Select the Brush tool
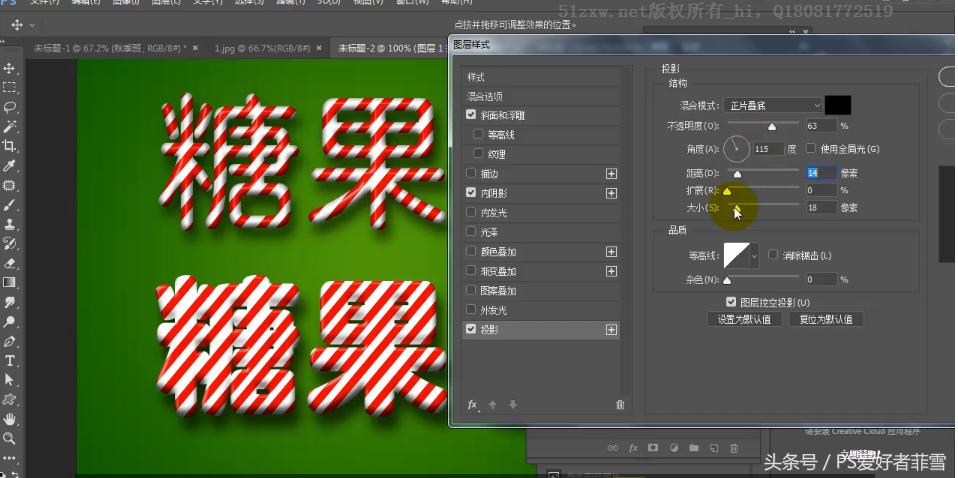958x478 pixels. (9, 205)
